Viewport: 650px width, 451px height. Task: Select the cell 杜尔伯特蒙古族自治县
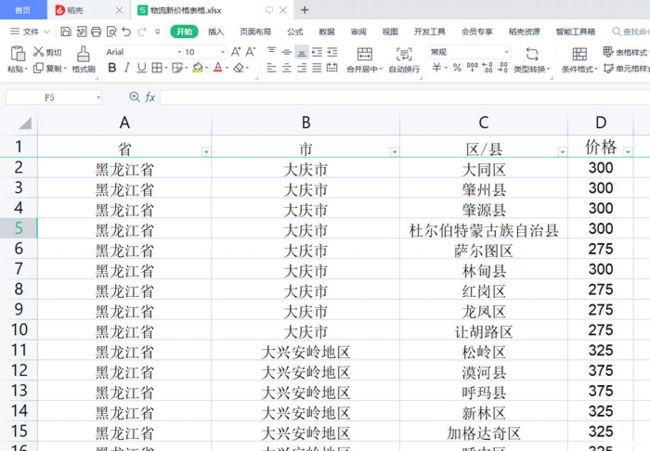[x=483, y=230]
